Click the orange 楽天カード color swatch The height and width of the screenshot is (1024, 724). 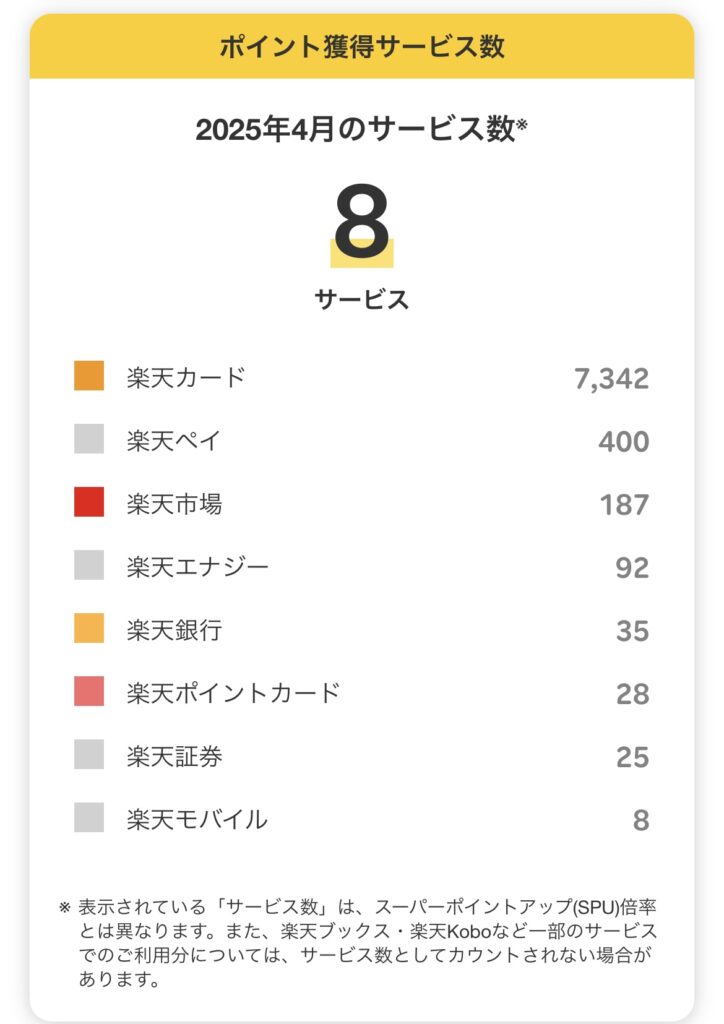89,376
